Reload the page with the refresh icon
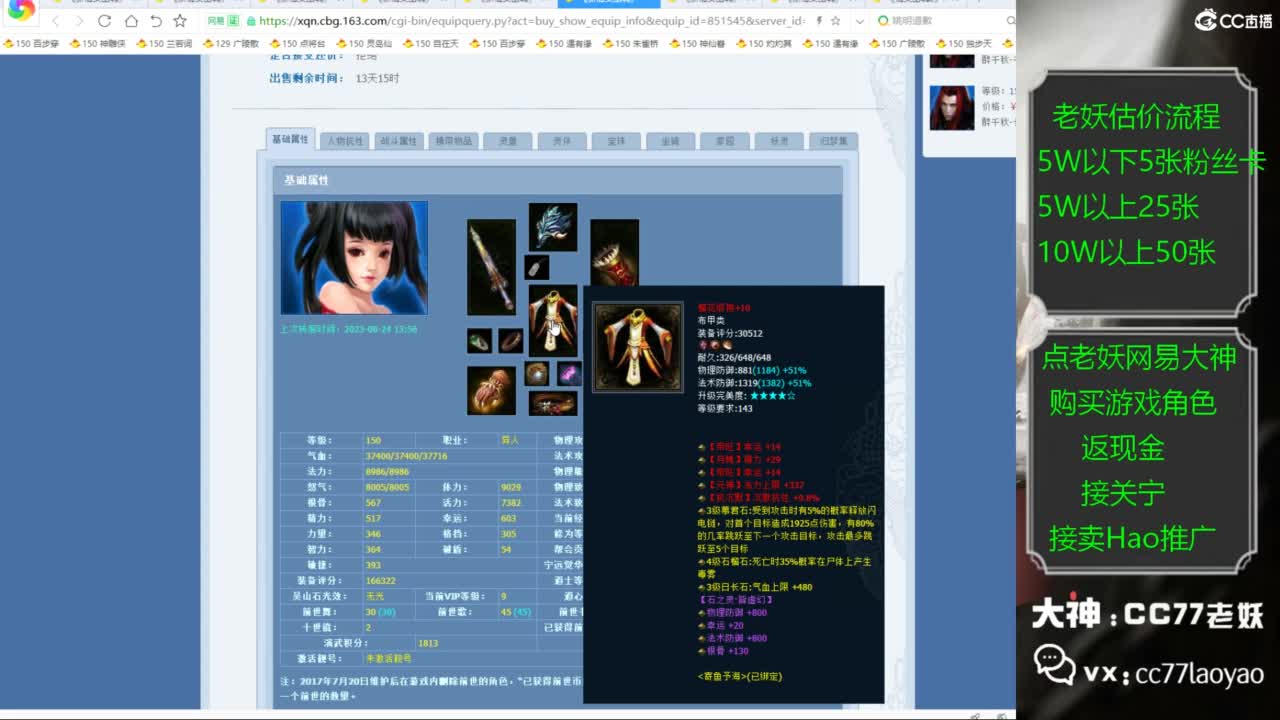This screenshot has height=720, width=1280. click(x=105, y=21)
